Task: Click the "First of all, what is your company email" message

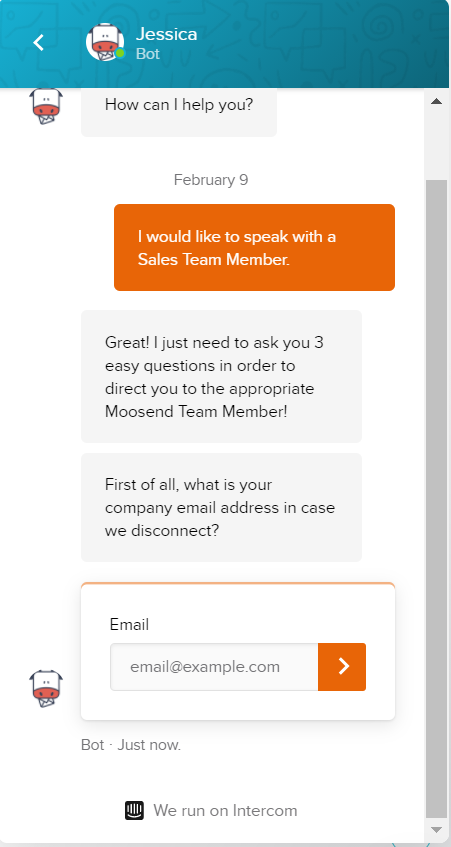Action: (221, 507)
